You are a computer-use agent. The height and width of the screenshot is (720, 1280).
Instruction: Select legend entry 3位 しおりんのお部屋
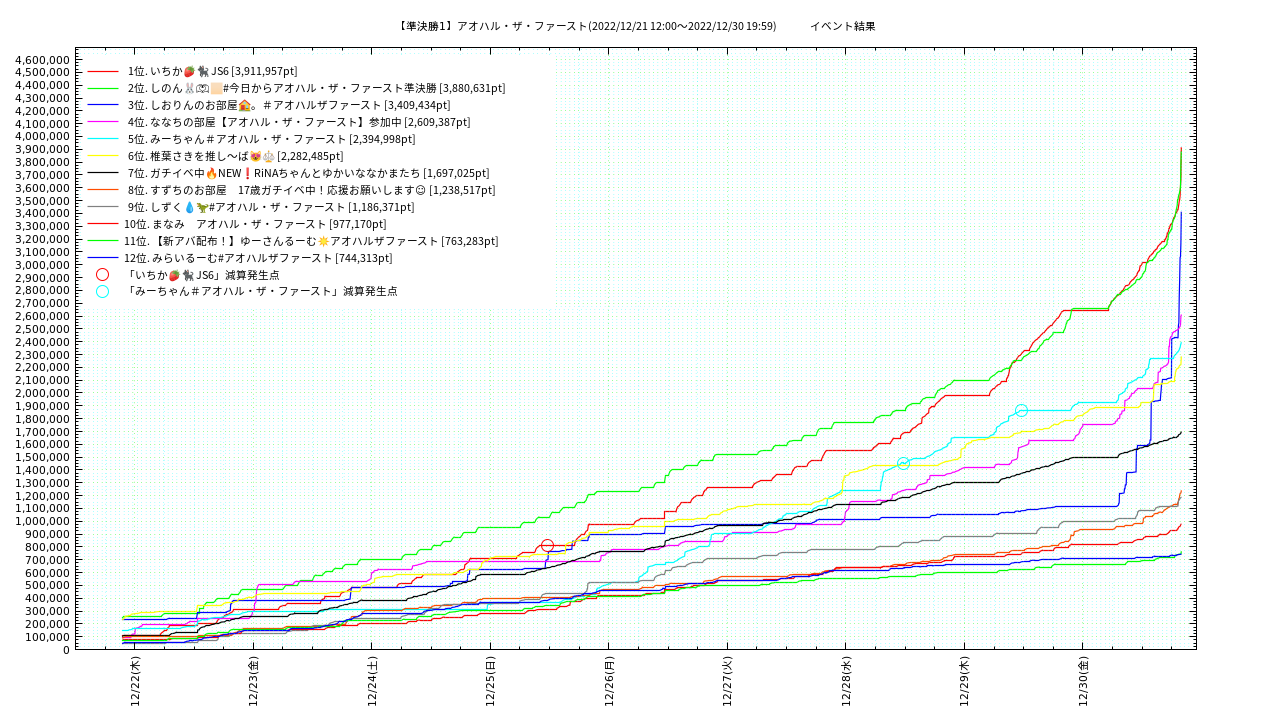[x=289, y=105]
